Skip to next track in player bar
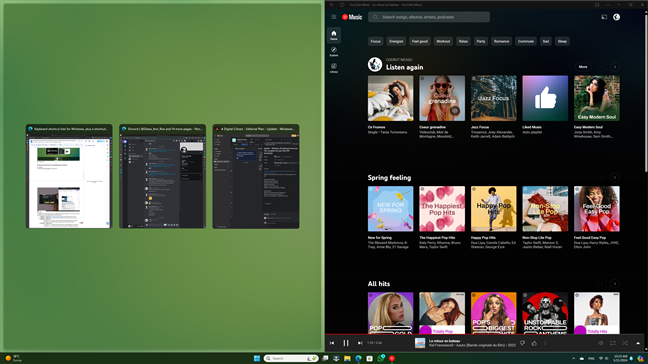648x364 pixels. pyautogui.click(x=360, y=343)
